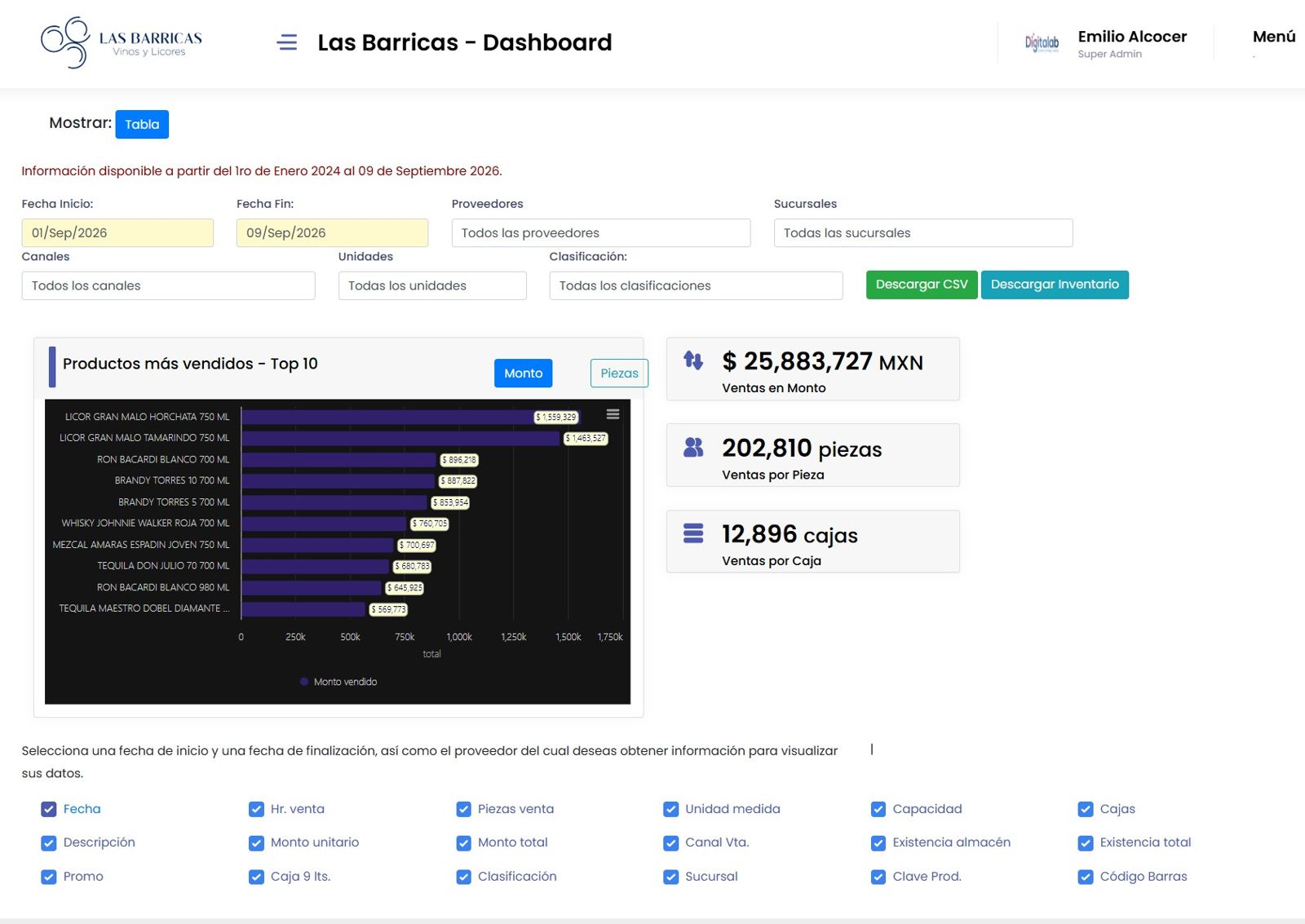Click the $ 569,773 data label
This screenshot has width=1305, height=924.
click(388, 609)
